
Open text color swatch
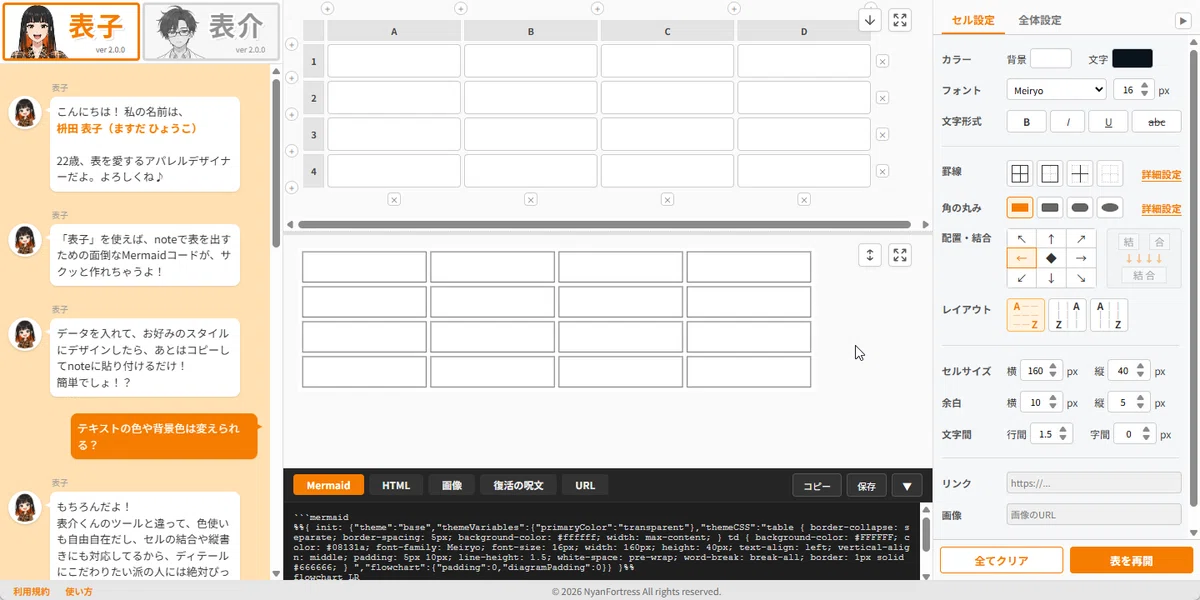(1132, 59)
